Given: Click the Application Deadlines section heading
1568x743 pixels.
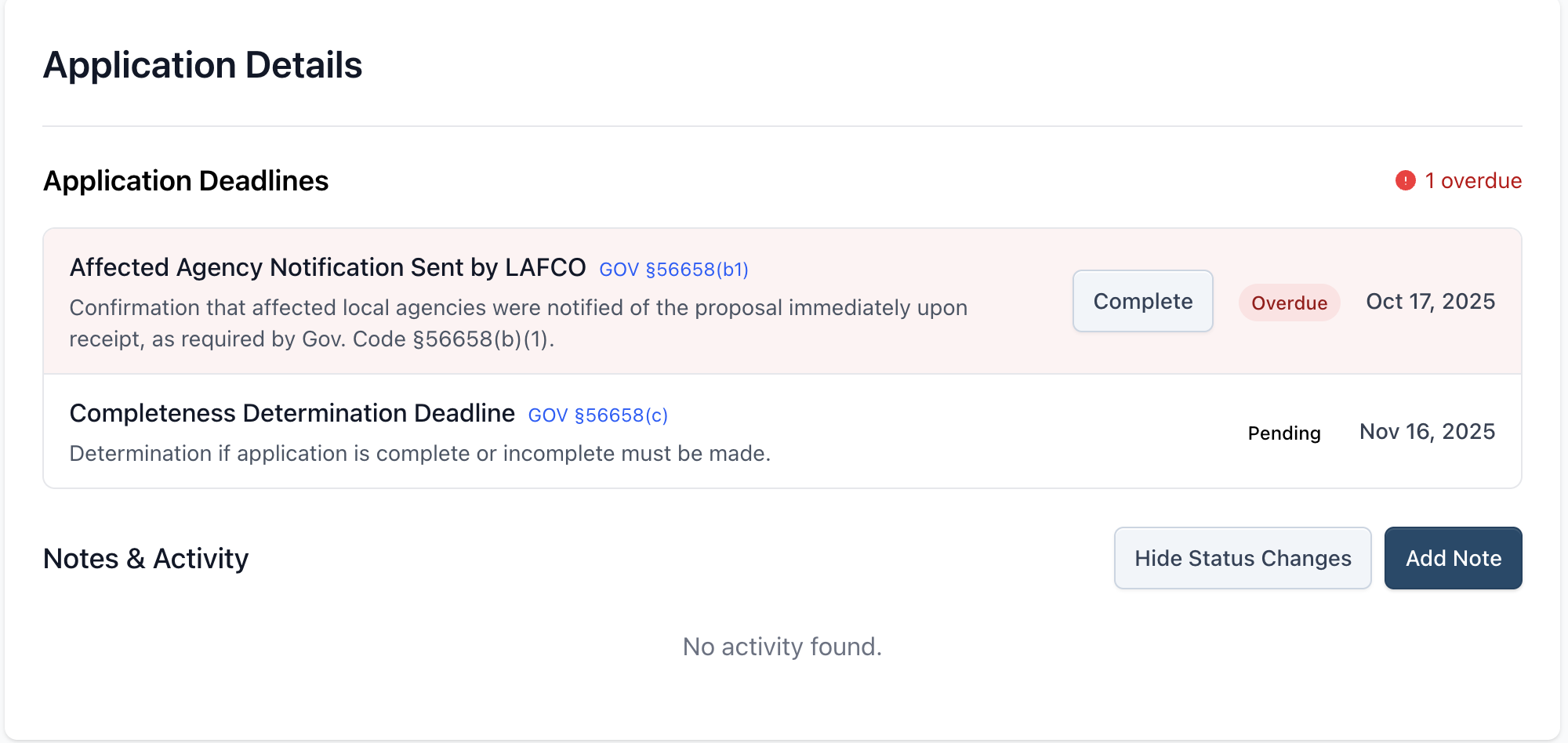Looking at the screenshot, I should pos(186,180).
